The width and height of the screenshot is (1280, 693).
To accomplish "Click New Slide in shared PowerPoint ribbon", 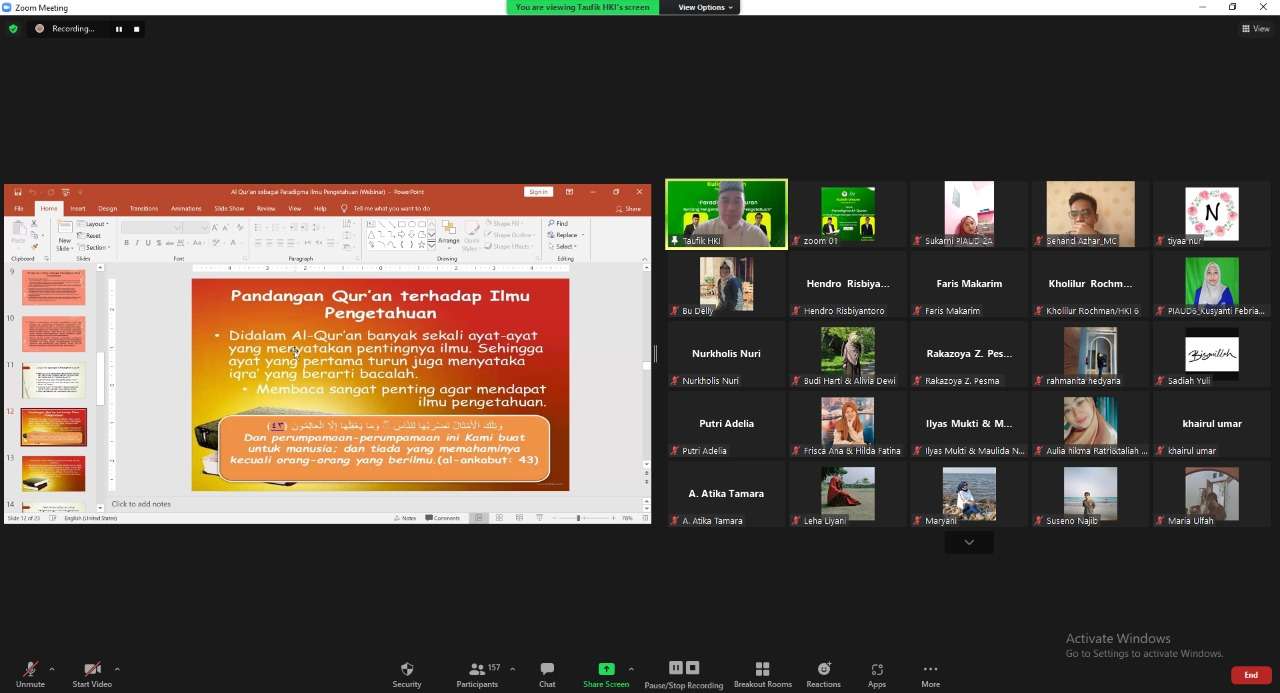I will (x=65, y=236).
